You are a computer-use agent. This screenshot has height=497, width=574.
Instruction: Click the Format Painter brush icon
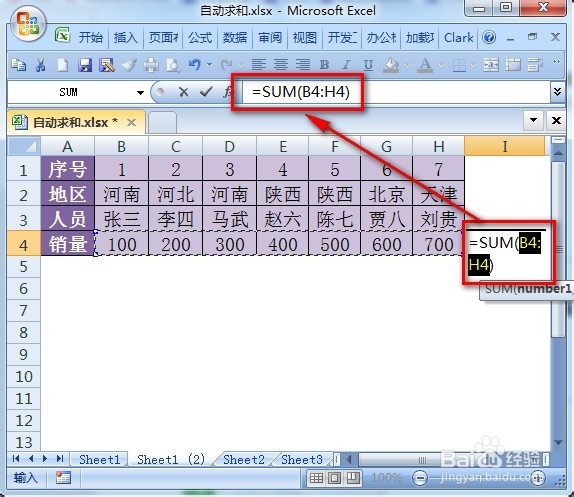[129, 65]
